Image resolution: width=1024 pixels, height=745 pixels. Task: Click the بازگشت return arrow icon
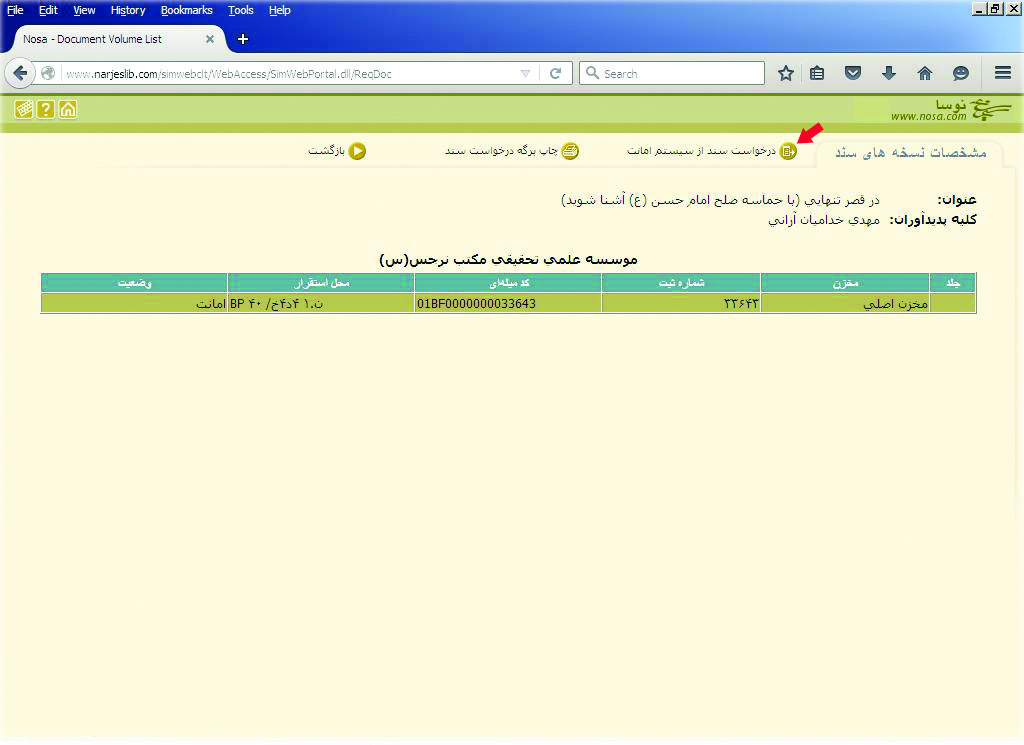click(x=357, y=151)
